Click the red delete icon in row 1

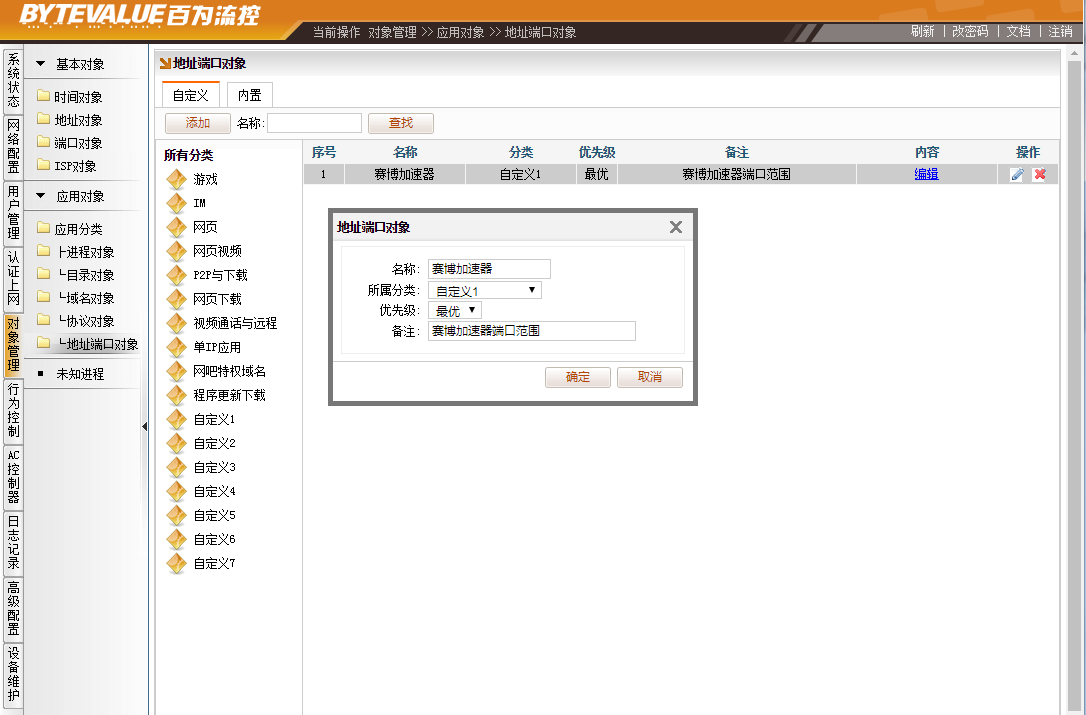click(1040, 174)
